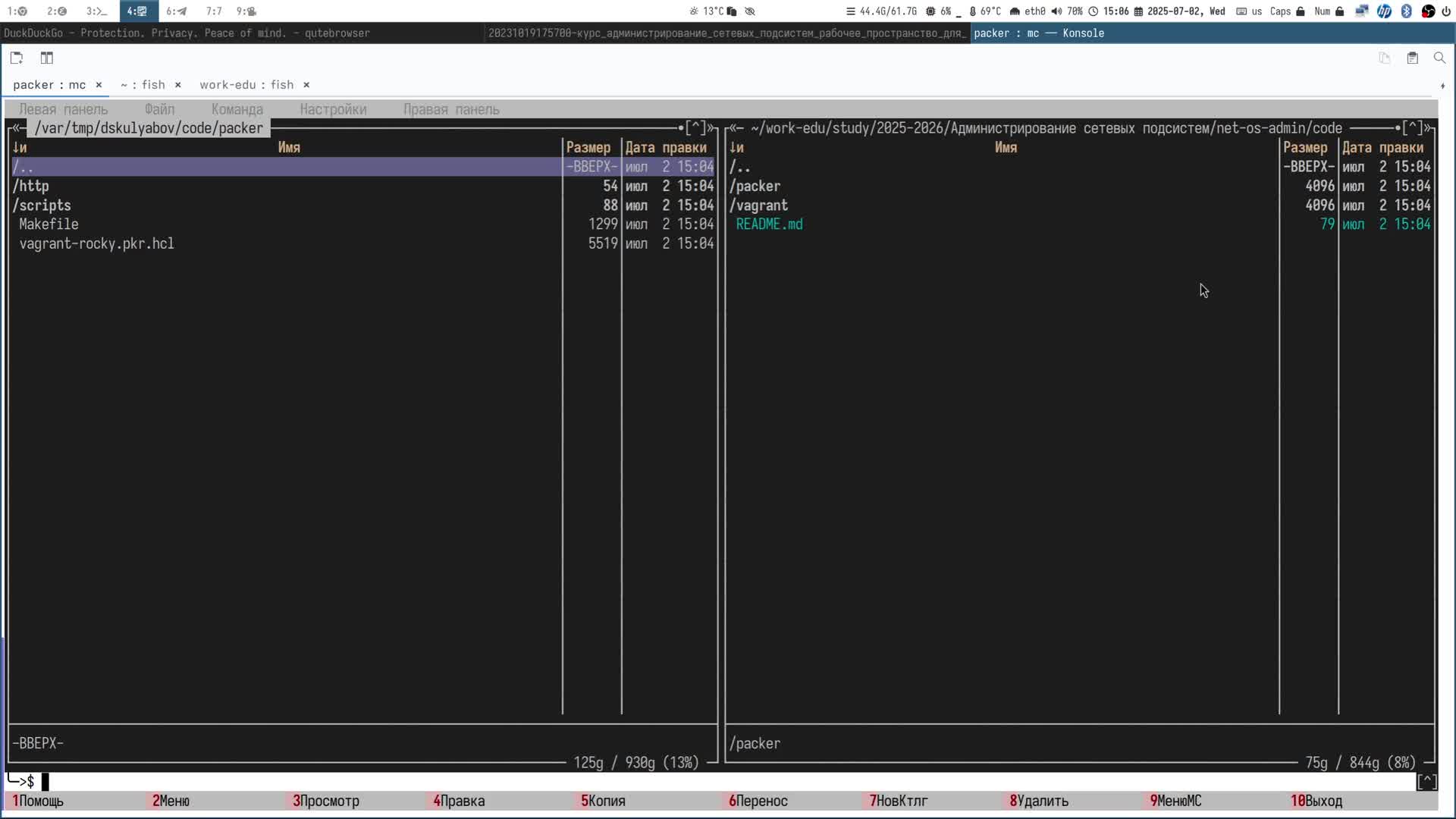Image resolution: width=1456 pixels, height=819 pixels.
Task: Click the HP tray icon
Action: point(1384,11)
